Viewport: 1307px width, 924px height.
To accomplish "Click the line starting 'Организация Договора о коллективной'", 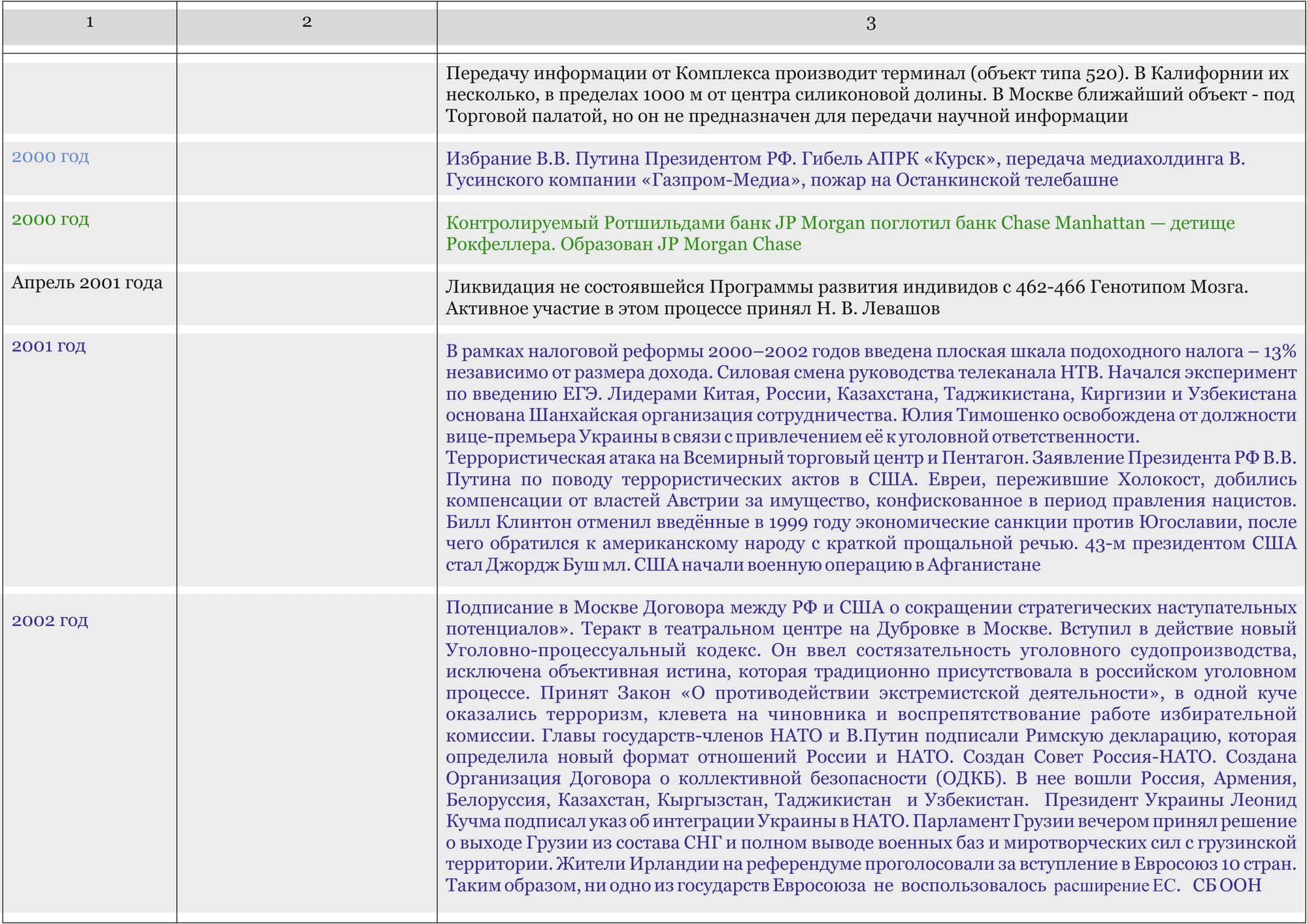I will tap(871, 778).
